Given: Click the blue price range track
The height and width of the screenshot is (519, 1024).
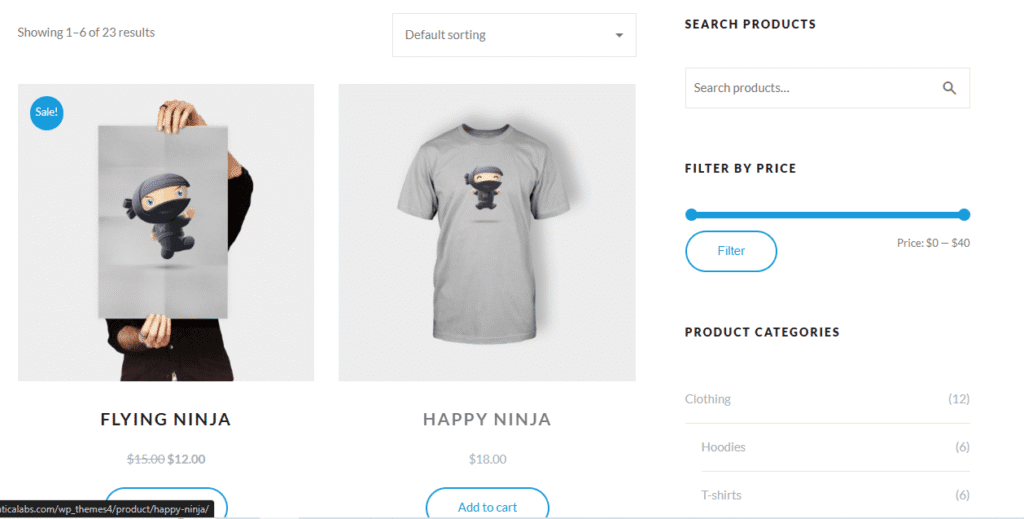Looking at the screenshot, I should coord(827,214).
